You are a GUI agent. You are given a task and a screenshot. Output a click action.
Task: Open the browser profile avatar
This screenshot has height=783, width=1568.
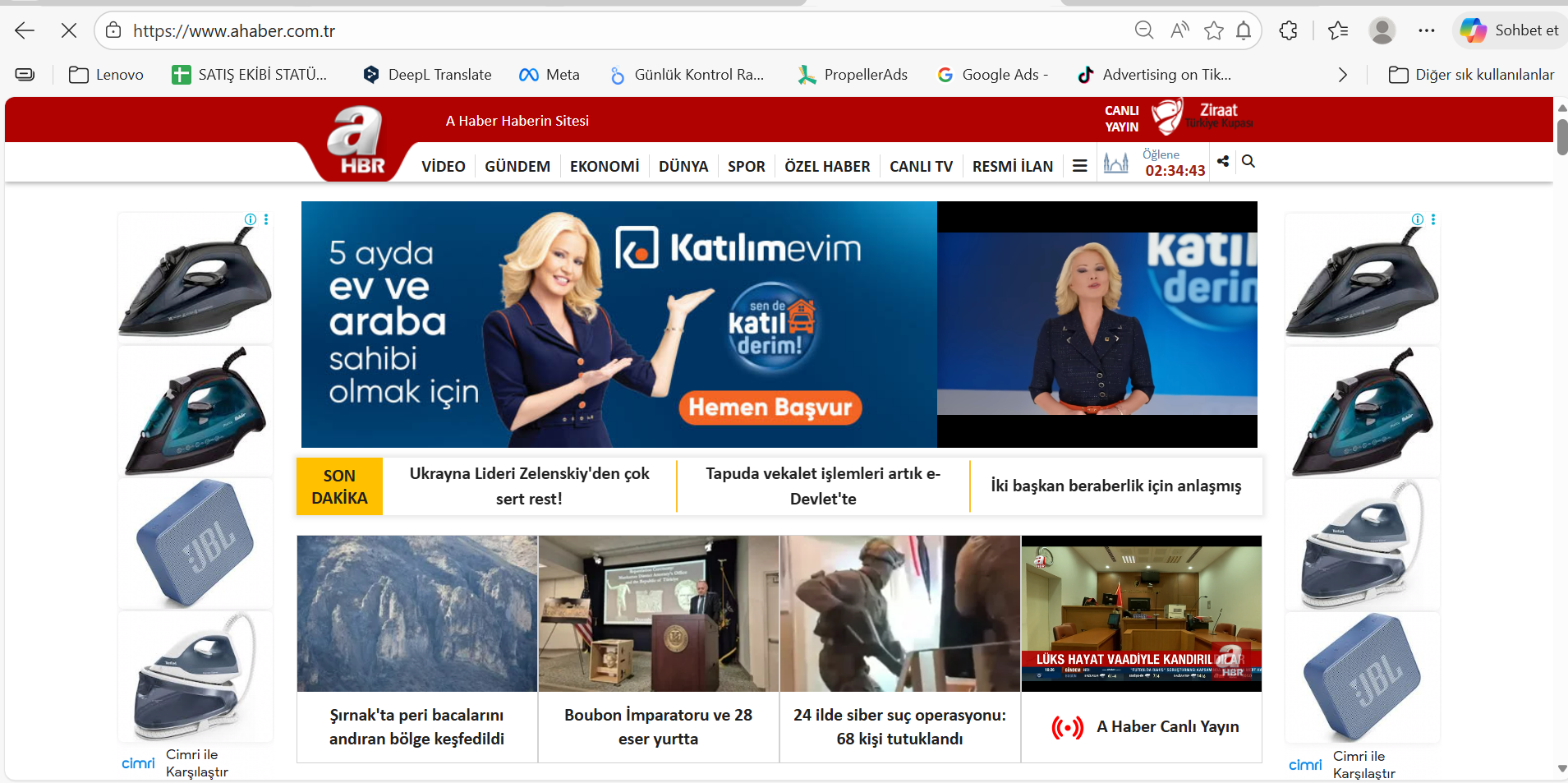1382,30
